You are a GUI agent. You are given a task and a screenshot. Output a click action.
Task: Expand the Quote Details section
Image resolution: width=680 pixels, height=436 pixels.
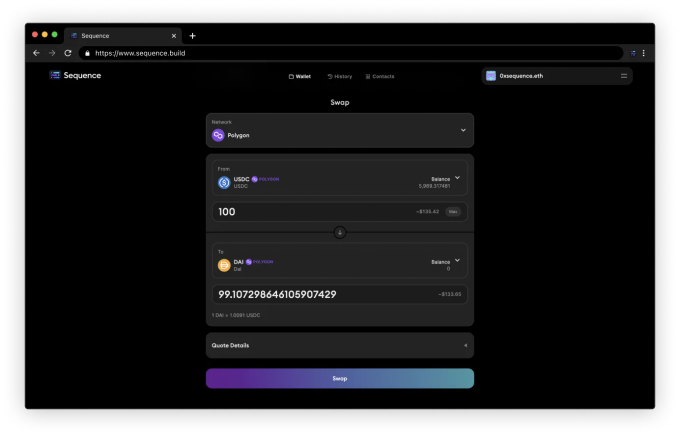pyautogui.click(x=340, y=346)
